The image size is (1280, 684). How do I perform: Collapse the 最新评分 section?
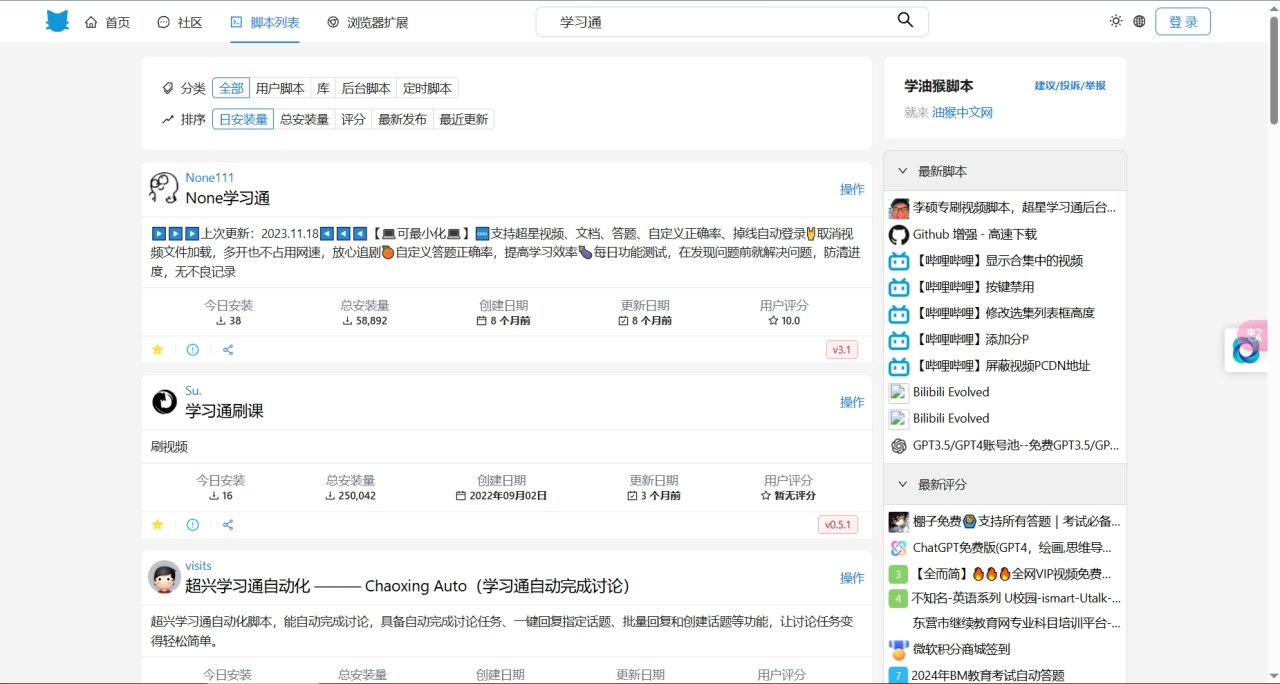(1005, 484)
